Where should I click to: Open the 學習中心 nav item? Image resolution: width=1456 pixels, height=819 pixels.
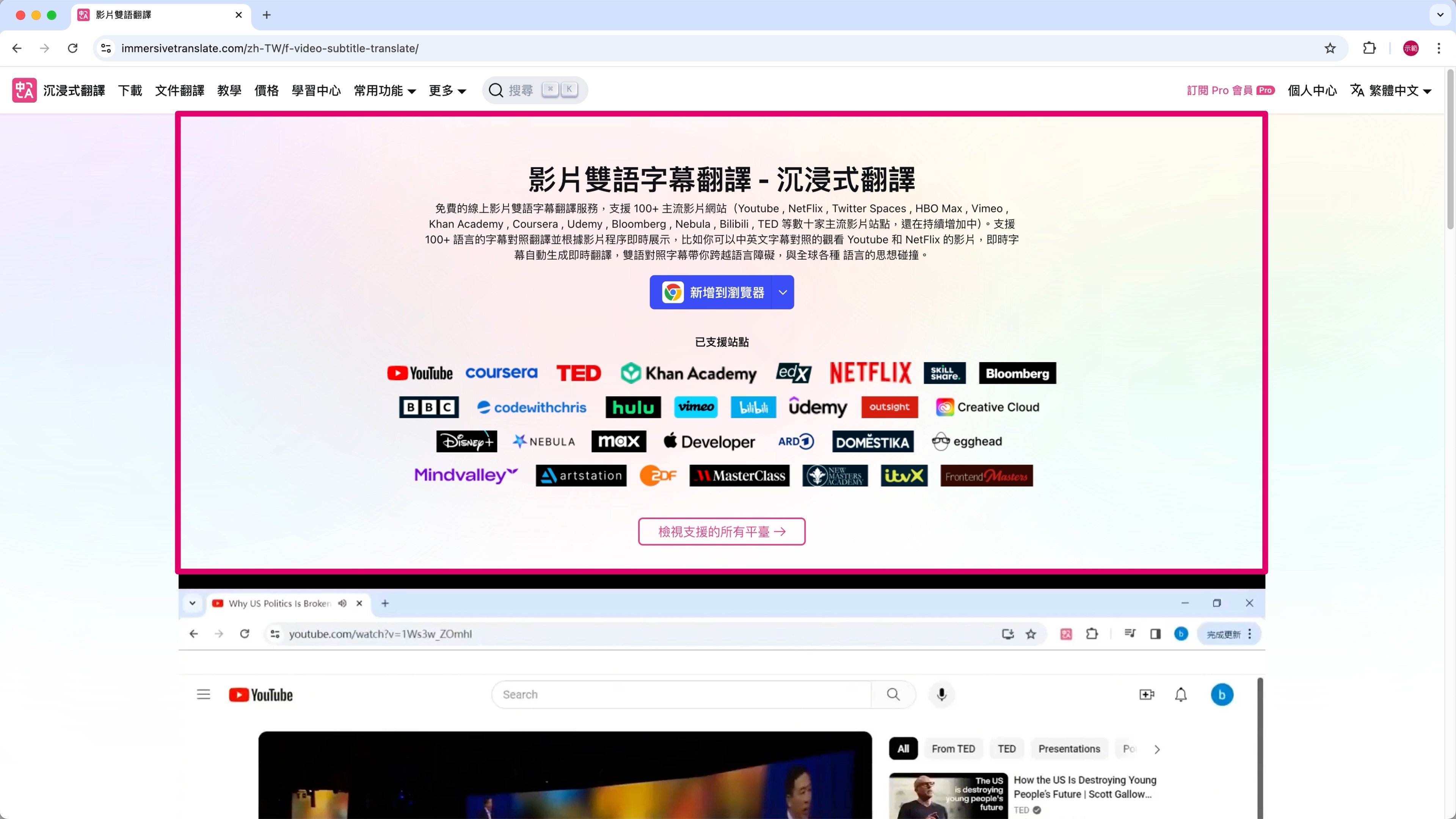(x=317, y=91)
